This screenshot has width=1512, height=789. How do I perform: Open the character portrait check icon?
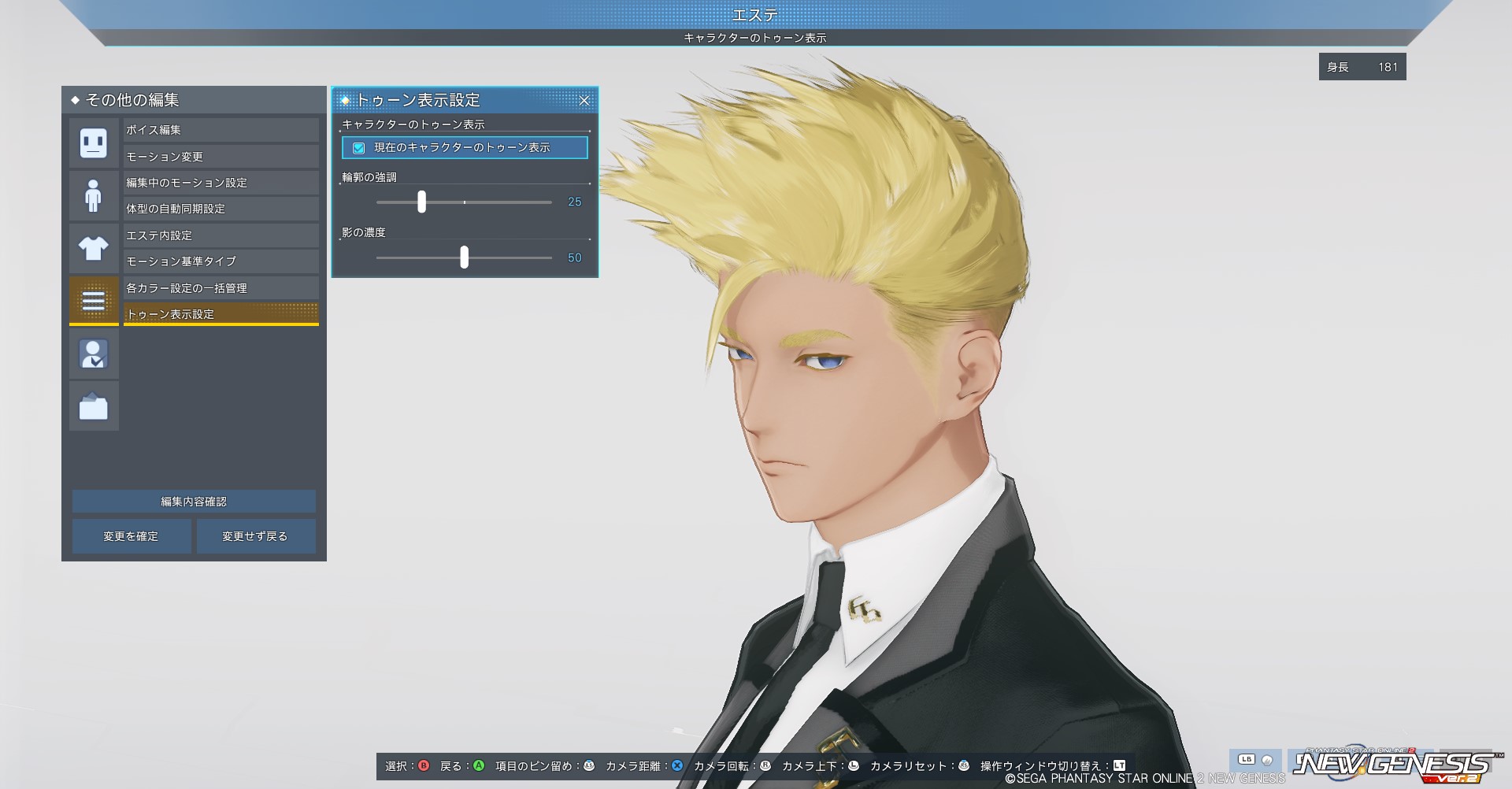coord(94,354)
